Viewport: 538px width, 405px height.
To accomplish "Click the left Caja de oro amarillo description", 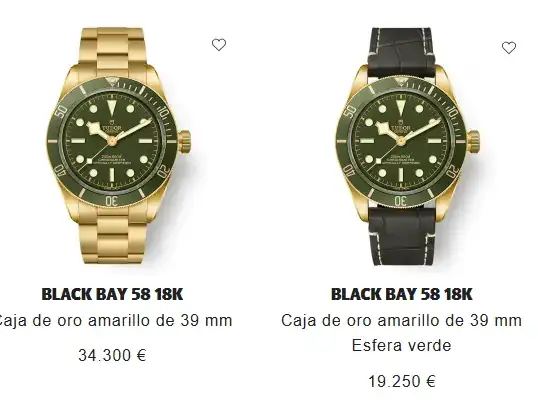I will click(x=116, y=321).
